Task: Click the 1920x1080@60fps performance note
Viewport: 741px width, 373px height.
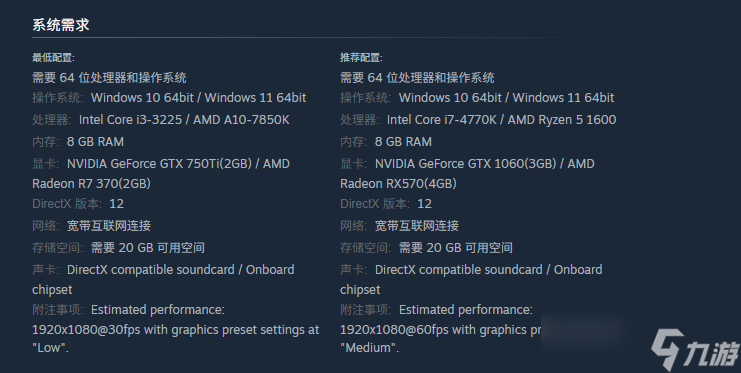Action: coord(440,330)
